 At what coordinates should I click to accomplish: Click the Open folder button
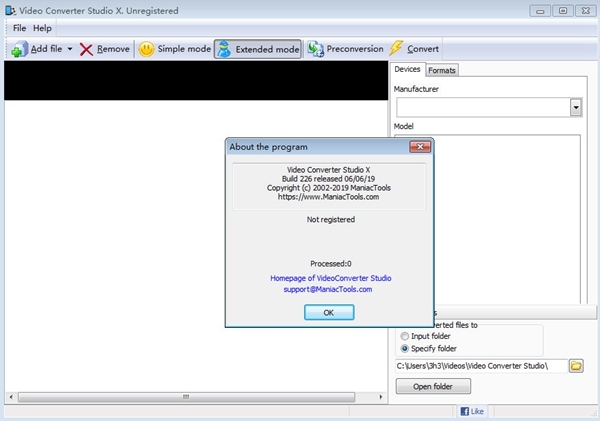click(x=433, y=387)
